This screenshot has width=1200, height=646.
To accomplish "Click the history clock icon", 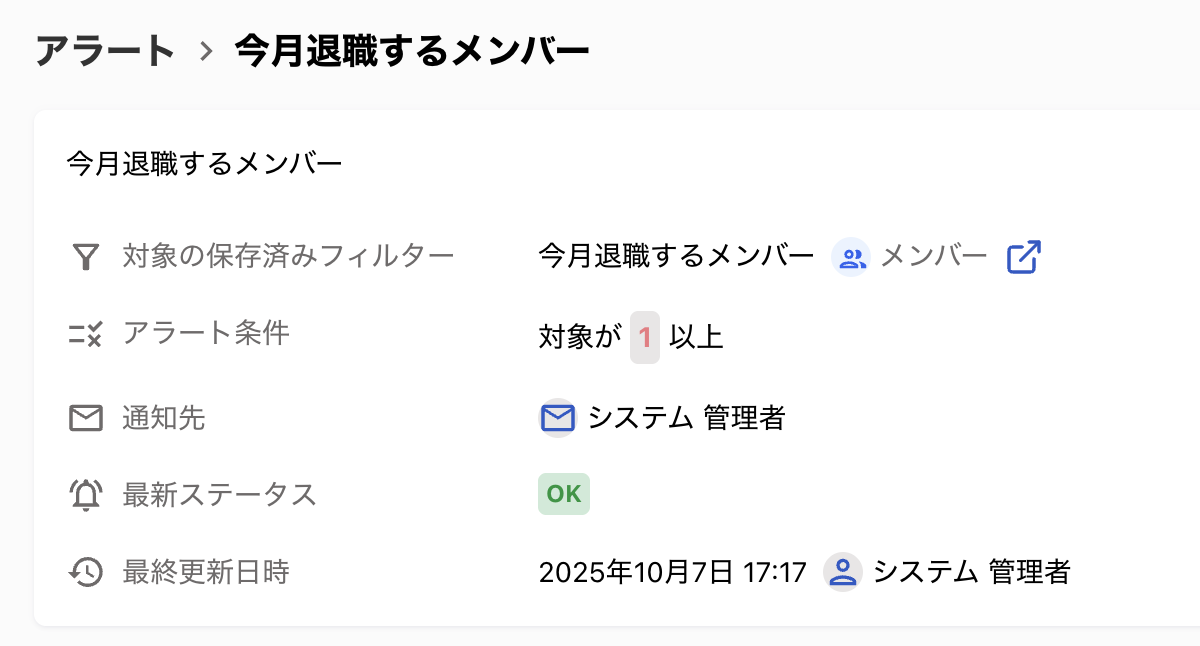I will point(86,572).
